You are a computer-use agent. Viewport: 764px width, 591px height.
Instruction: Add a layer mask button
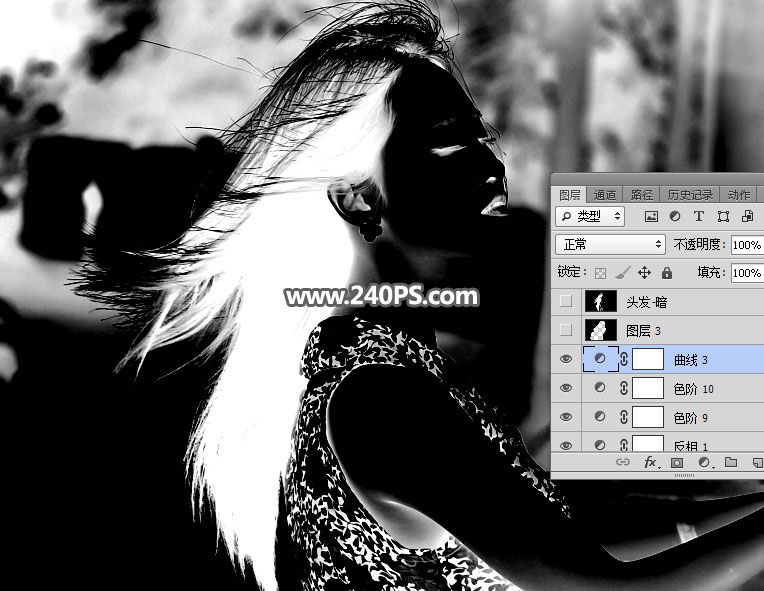[x=677, y=462]
